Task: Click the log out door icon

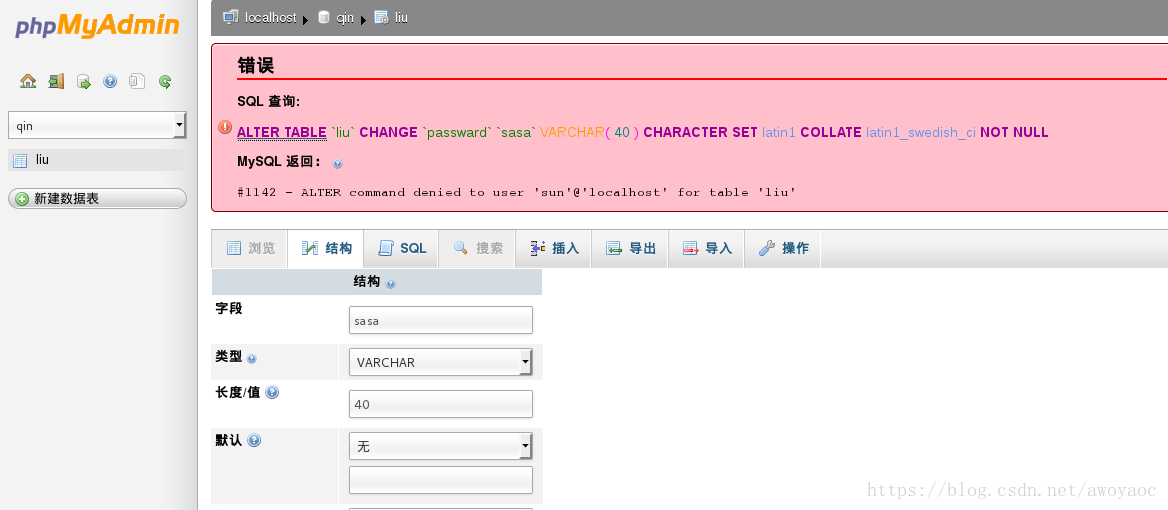Action: pos(56,81)
